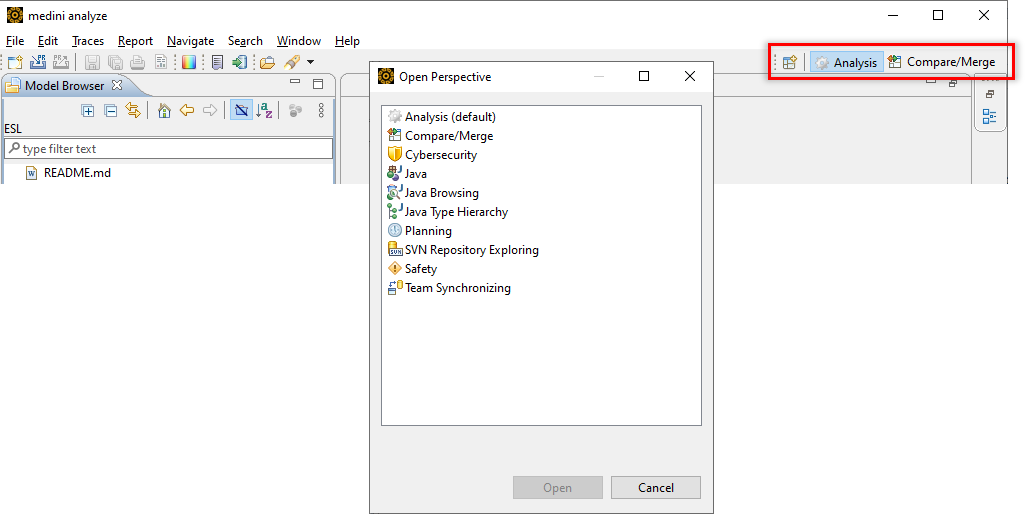Click the greyed-out Save All icon
Viewport: 1025px width, 514px height.
[x=115, y=62]
